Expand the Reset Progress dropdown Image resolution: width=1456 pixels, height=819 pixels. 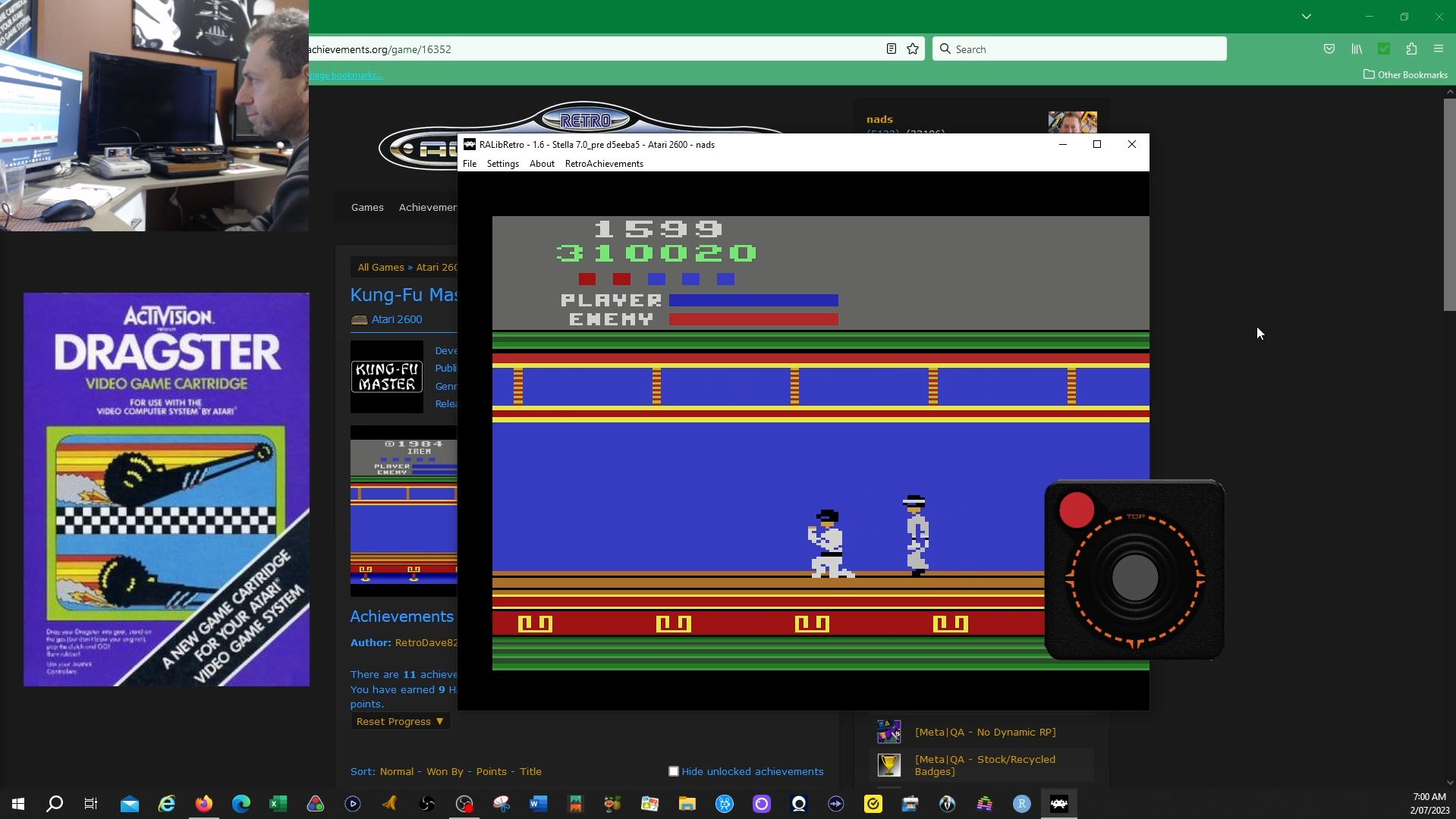click(x=400, y=721)
